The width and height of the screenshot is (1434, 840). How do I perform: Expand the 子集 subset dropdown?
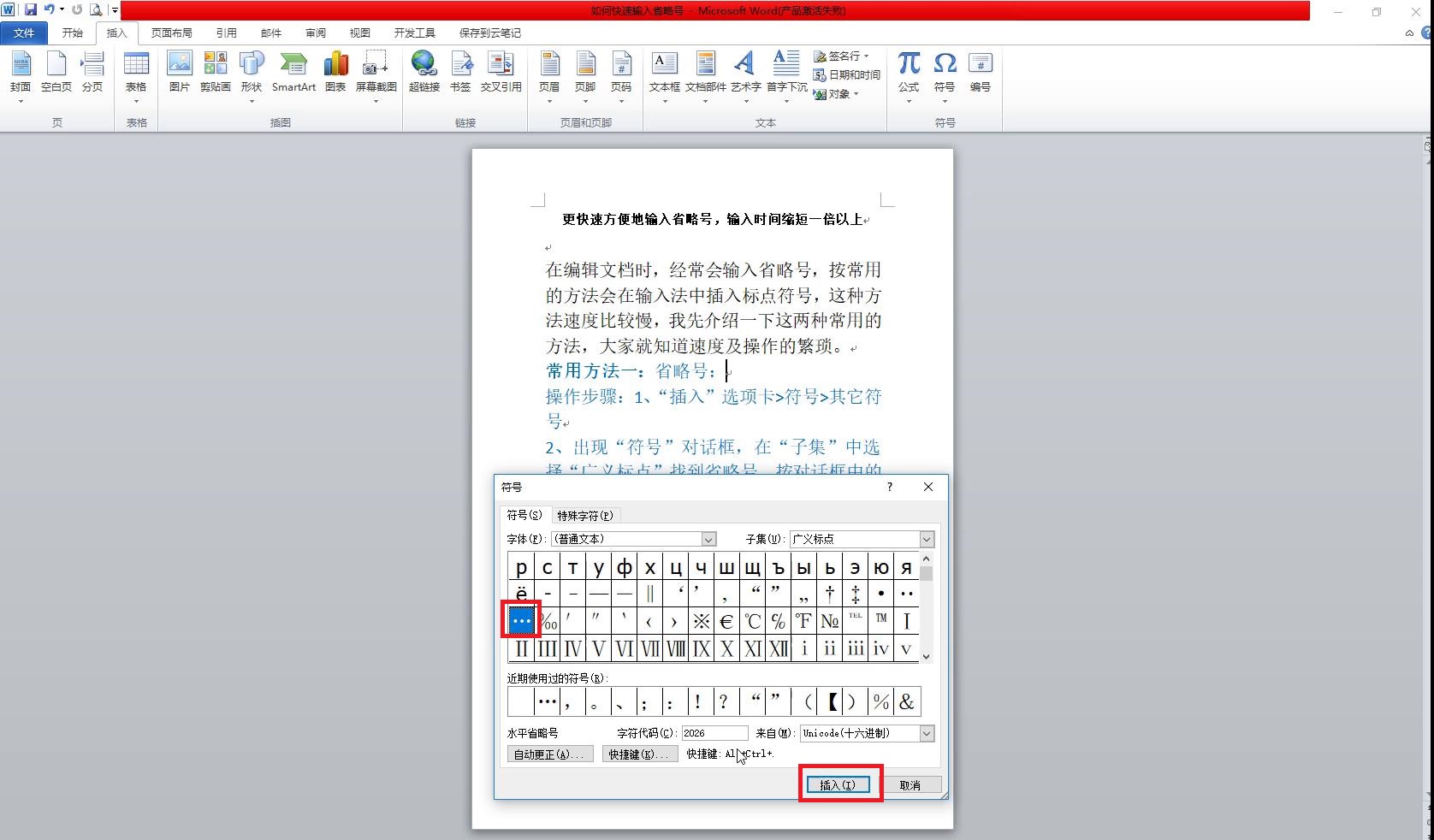pyautogui.click(x=927, y=539)
